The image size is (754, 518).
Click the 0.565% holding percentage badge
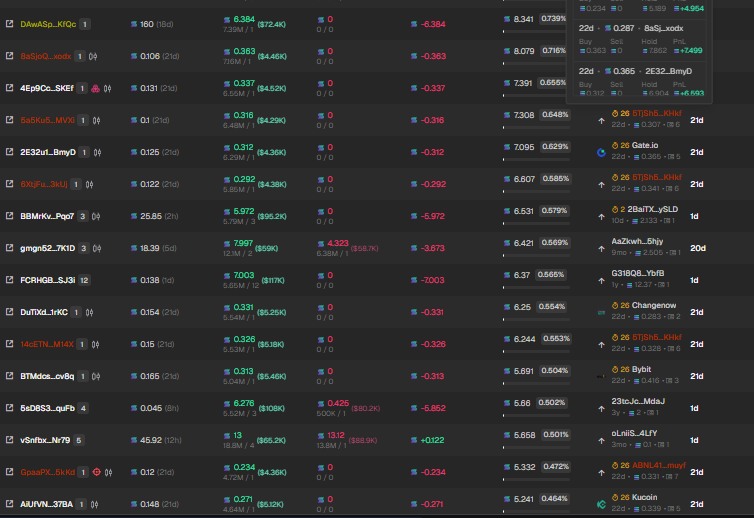(x=551, y=275)
